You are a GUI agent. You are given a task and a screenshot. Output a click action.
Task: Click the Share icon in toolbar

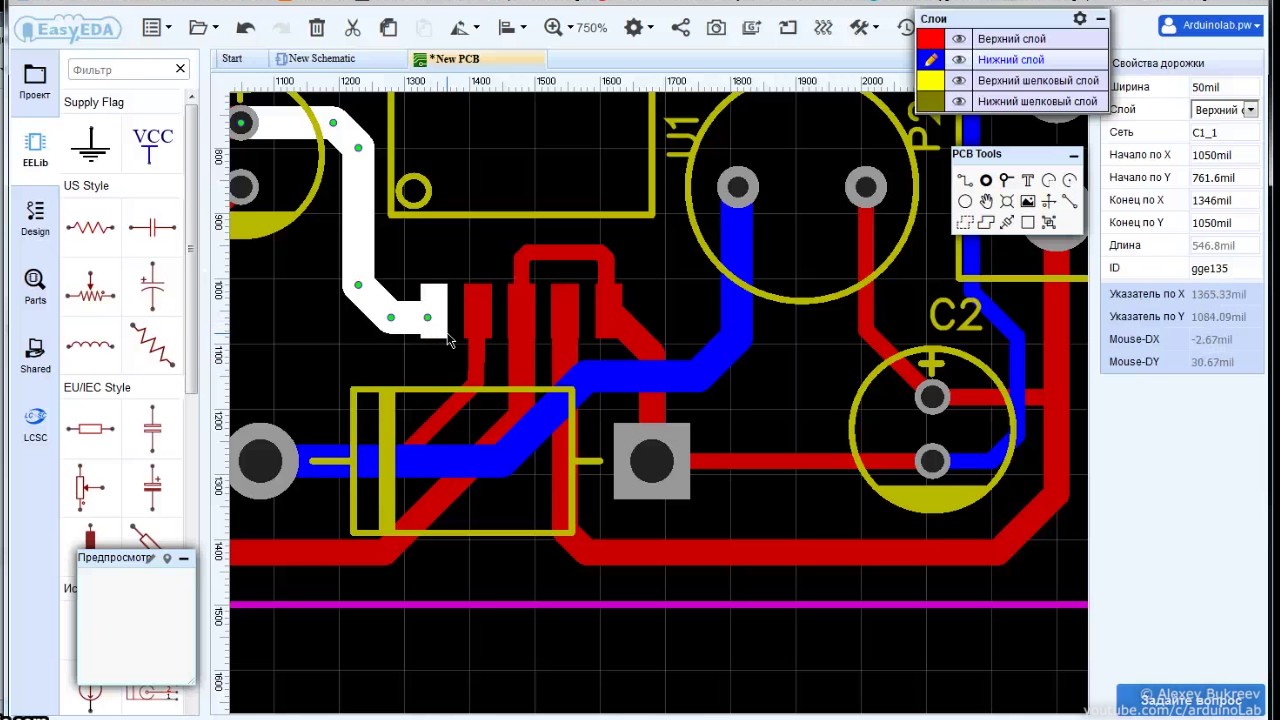[680, 28]
